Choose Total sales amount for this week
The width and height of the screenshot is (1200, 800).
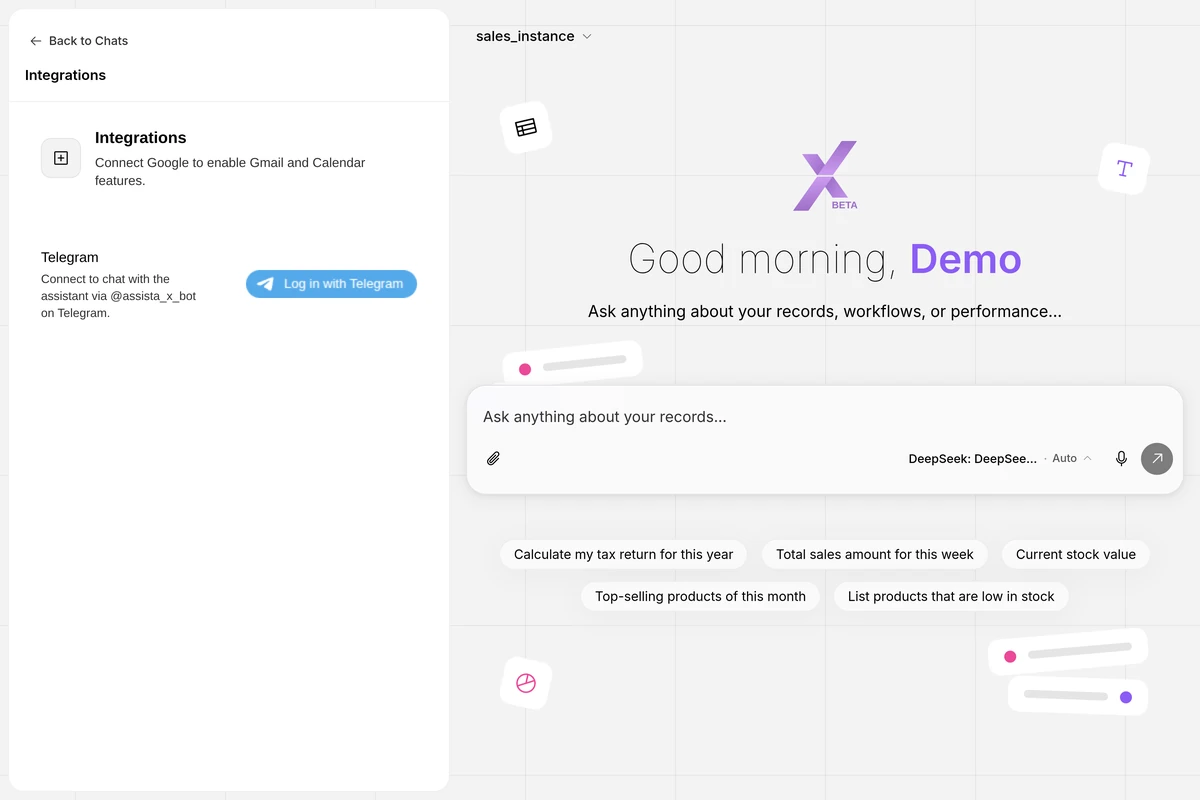point(875,554)
